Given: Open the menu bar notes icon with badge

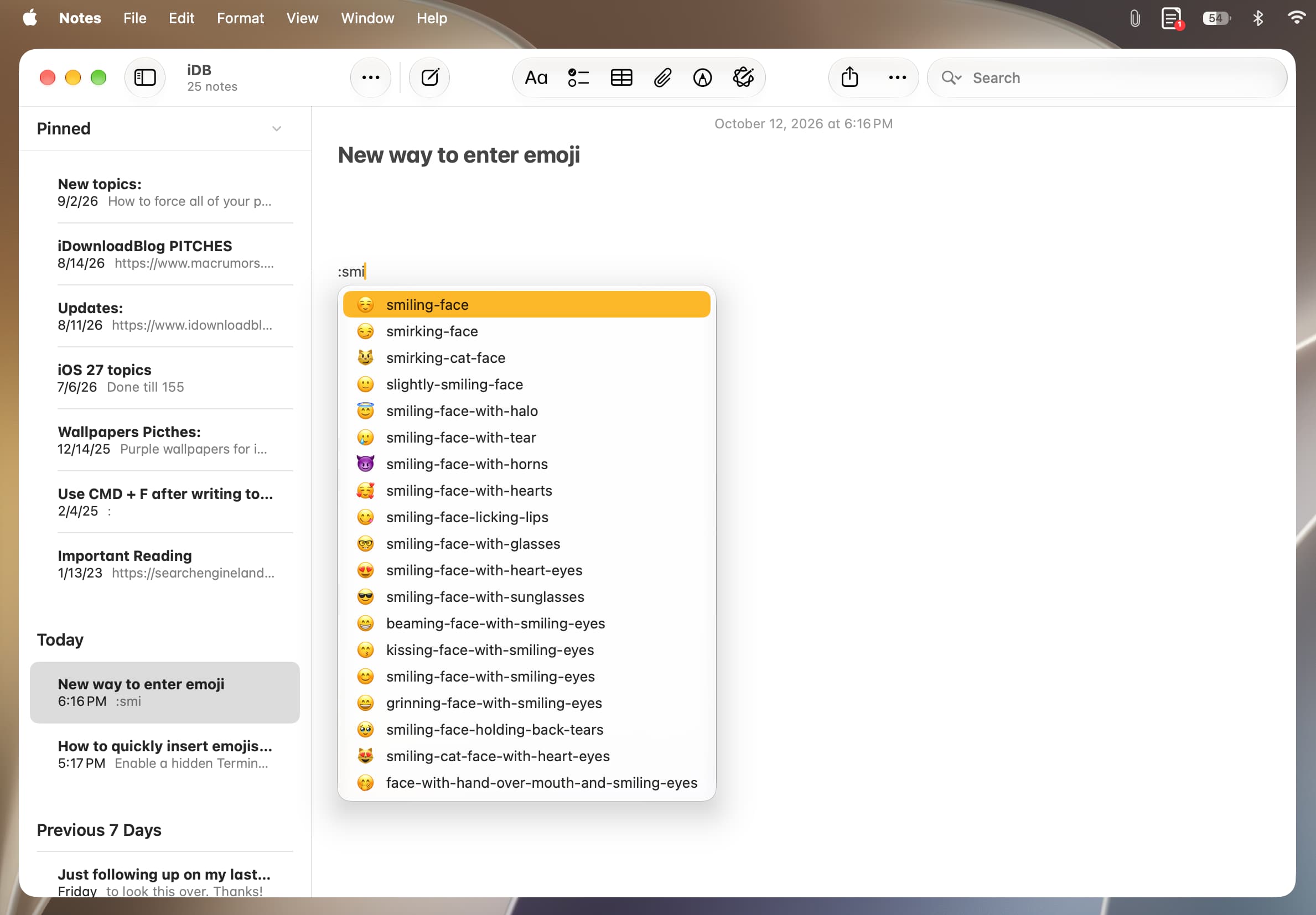Looking at the screenshot, I should (1172, 18).
